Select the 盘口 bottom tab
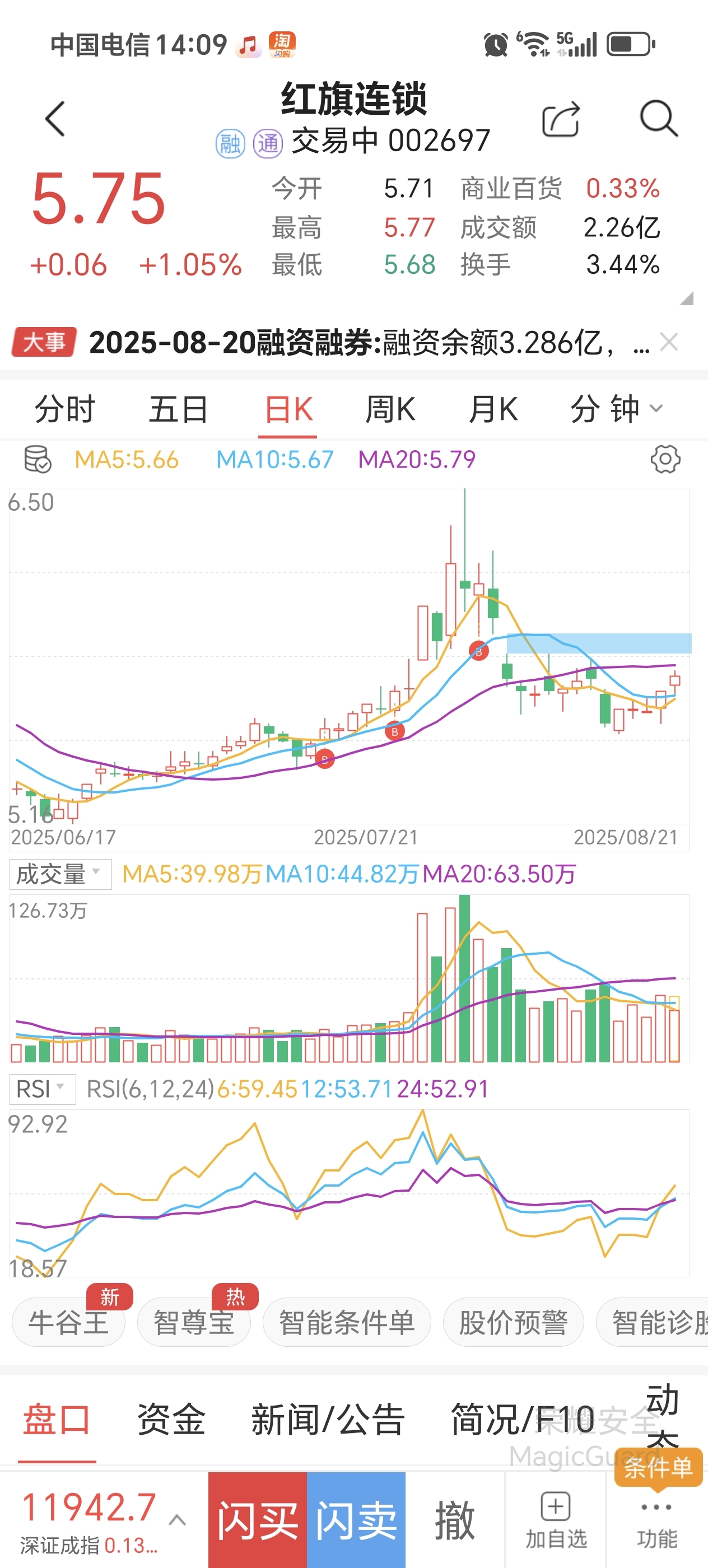The width and height of the screenshot is (708, 1568). [57, 1420]
